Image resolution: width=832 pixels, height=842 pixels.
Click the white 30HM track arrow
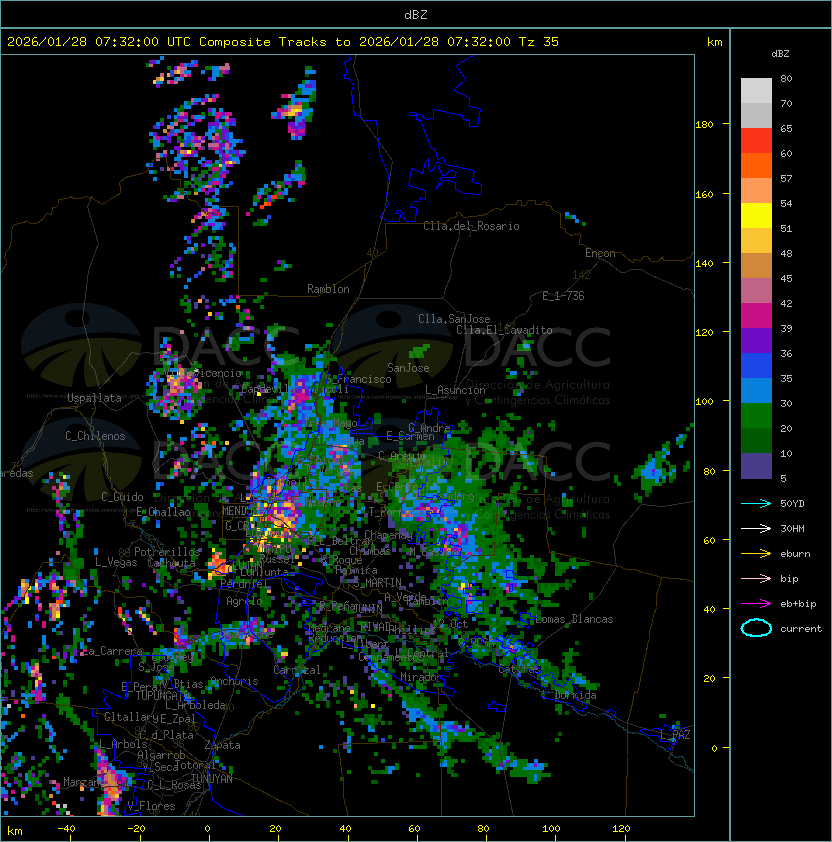(x=756, y=529)
